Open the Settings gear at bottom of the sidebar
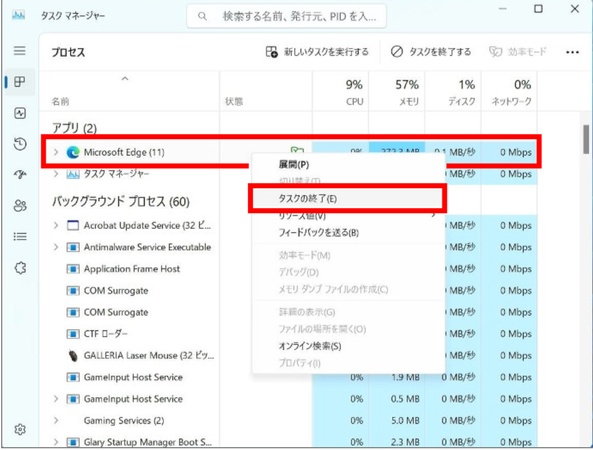The height and width of the screenshot is (450, 593). (20, 430)
